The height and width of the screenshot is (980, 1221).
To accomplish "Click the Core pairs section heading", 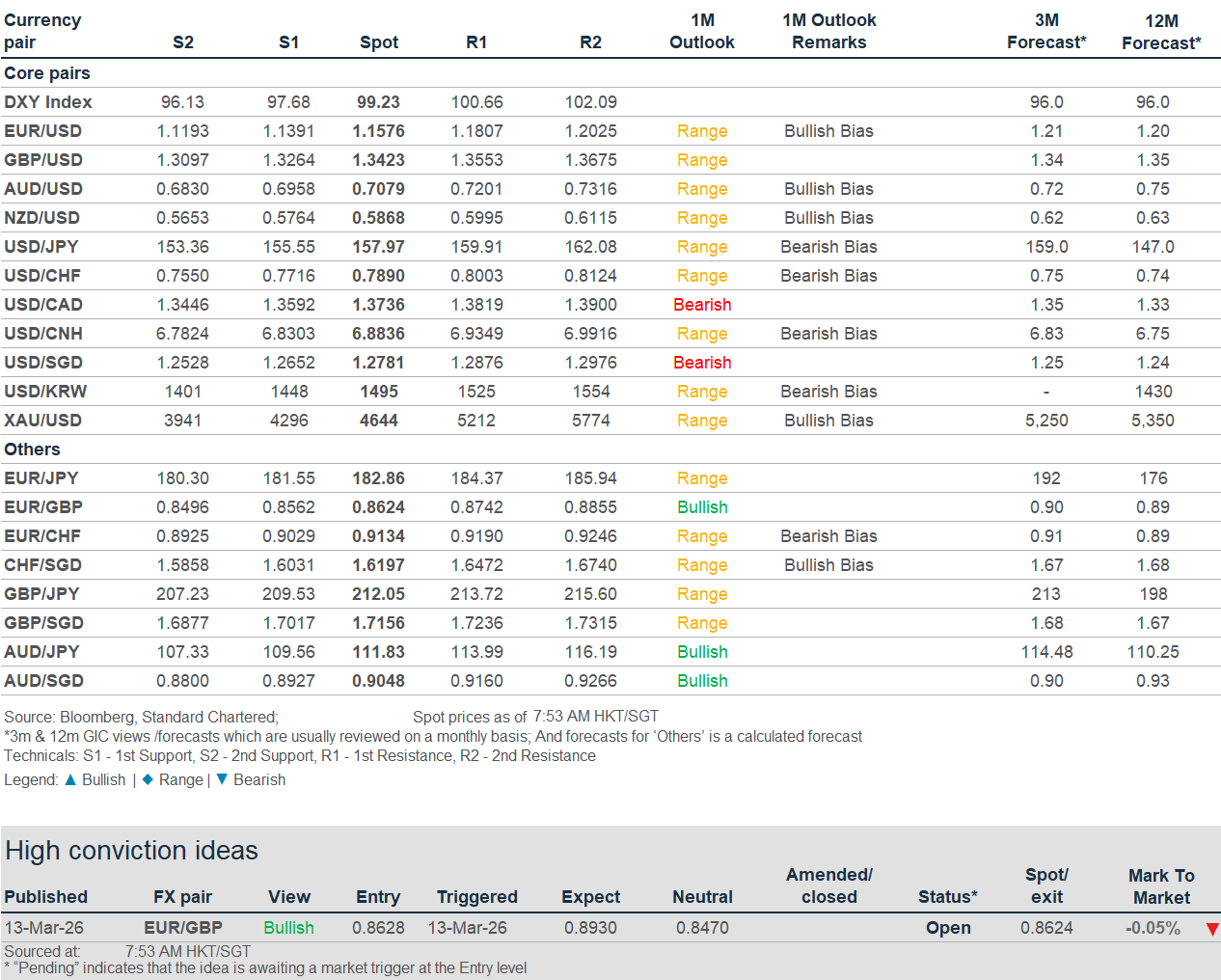I will pos(47,73).
